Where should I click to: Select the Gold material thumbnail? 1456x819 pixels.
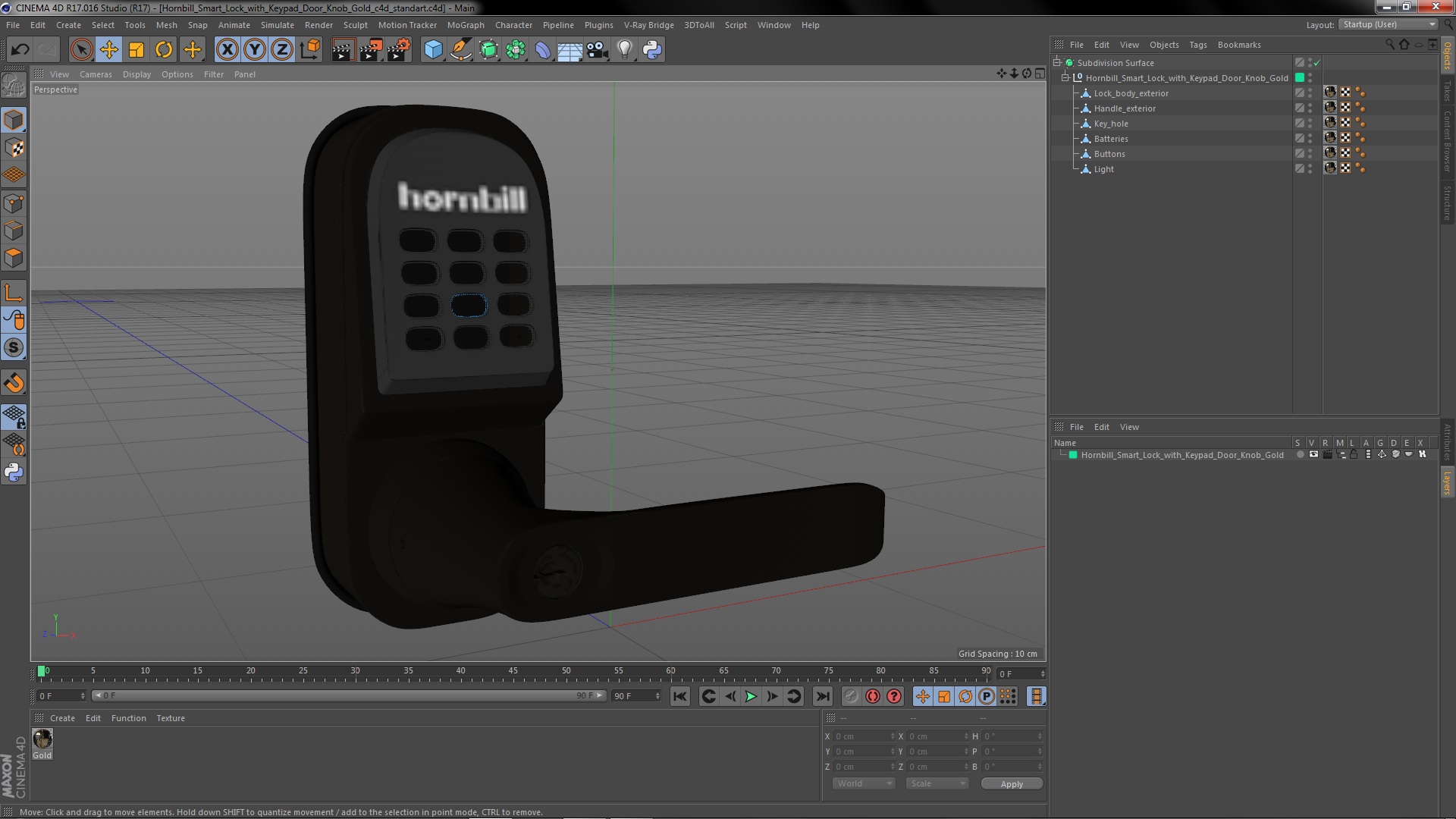pos(42,739)
